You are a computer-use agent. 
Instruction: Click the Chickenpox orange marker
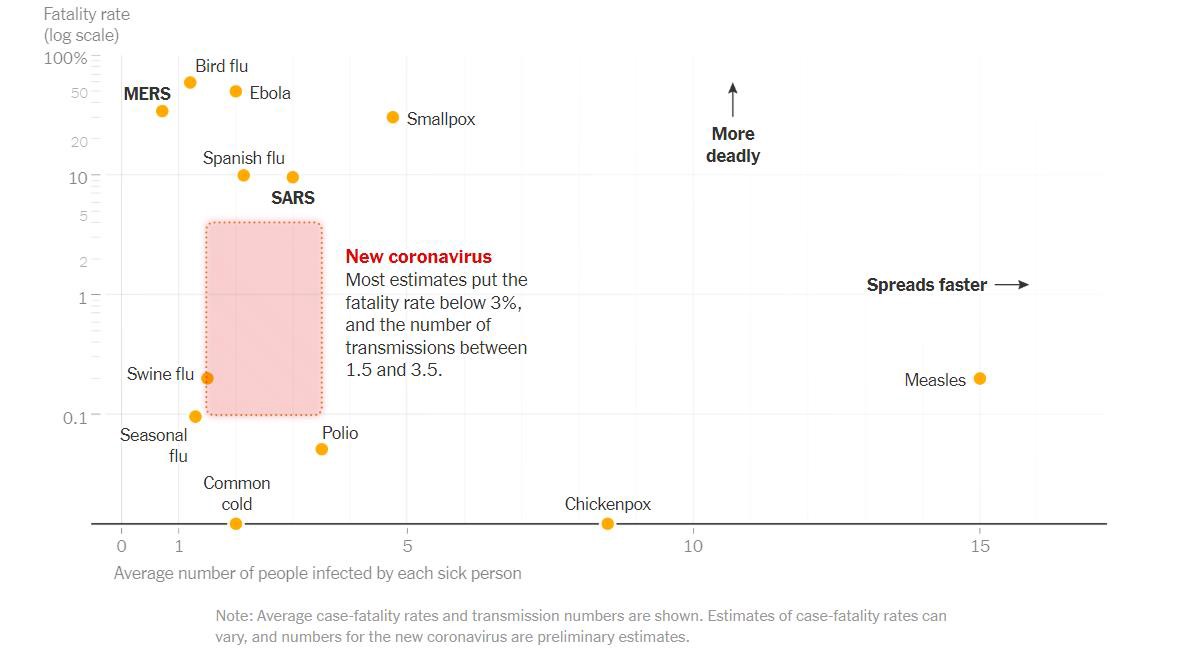point(607,524)
